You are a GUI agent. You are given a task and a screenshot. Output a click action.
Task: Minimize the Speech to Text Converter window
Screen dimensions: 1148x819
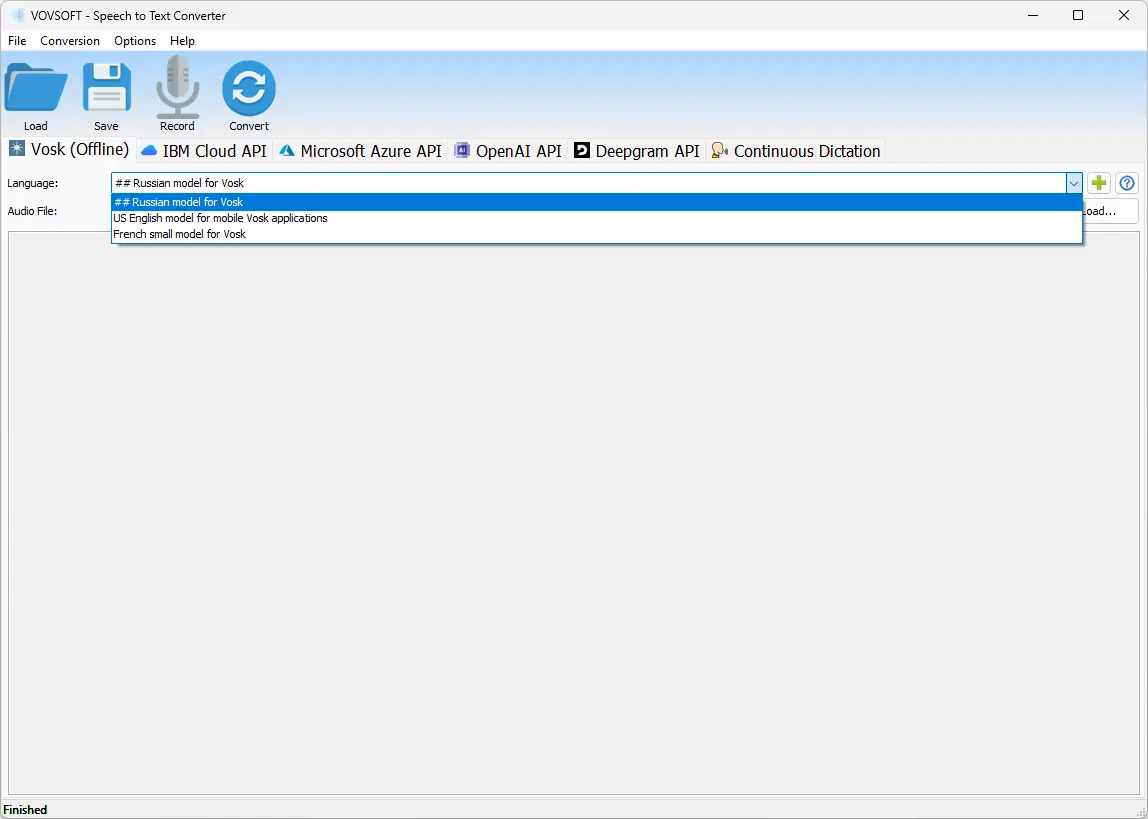(1033, 15)
